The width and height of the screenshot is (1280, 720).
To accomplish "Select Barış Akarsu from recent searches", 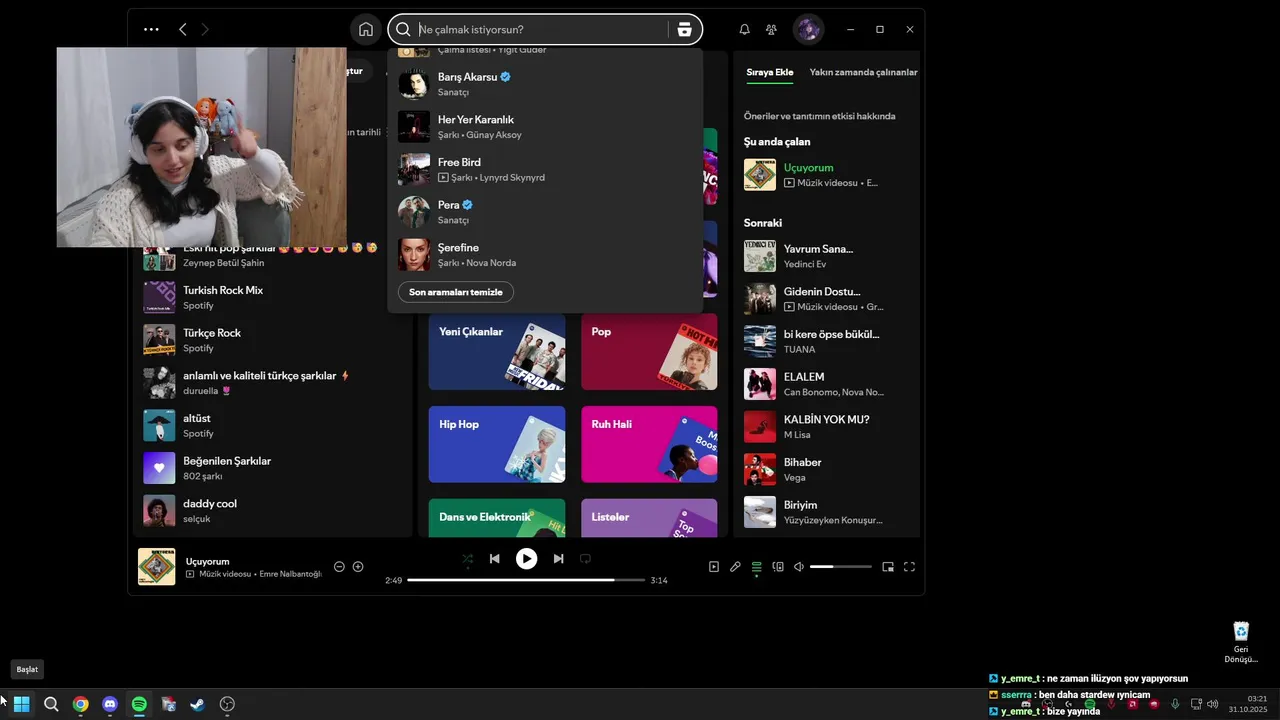I will 545,84.
